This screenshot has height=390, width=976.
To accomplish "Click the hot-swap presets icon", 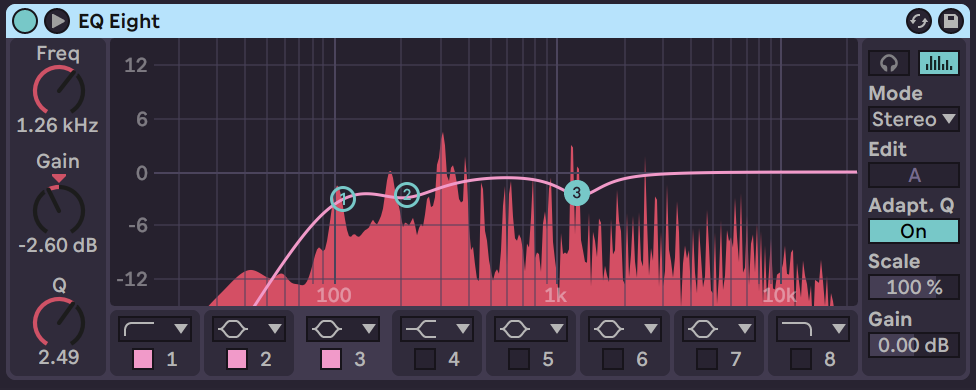I will click(x=919, y=21).
